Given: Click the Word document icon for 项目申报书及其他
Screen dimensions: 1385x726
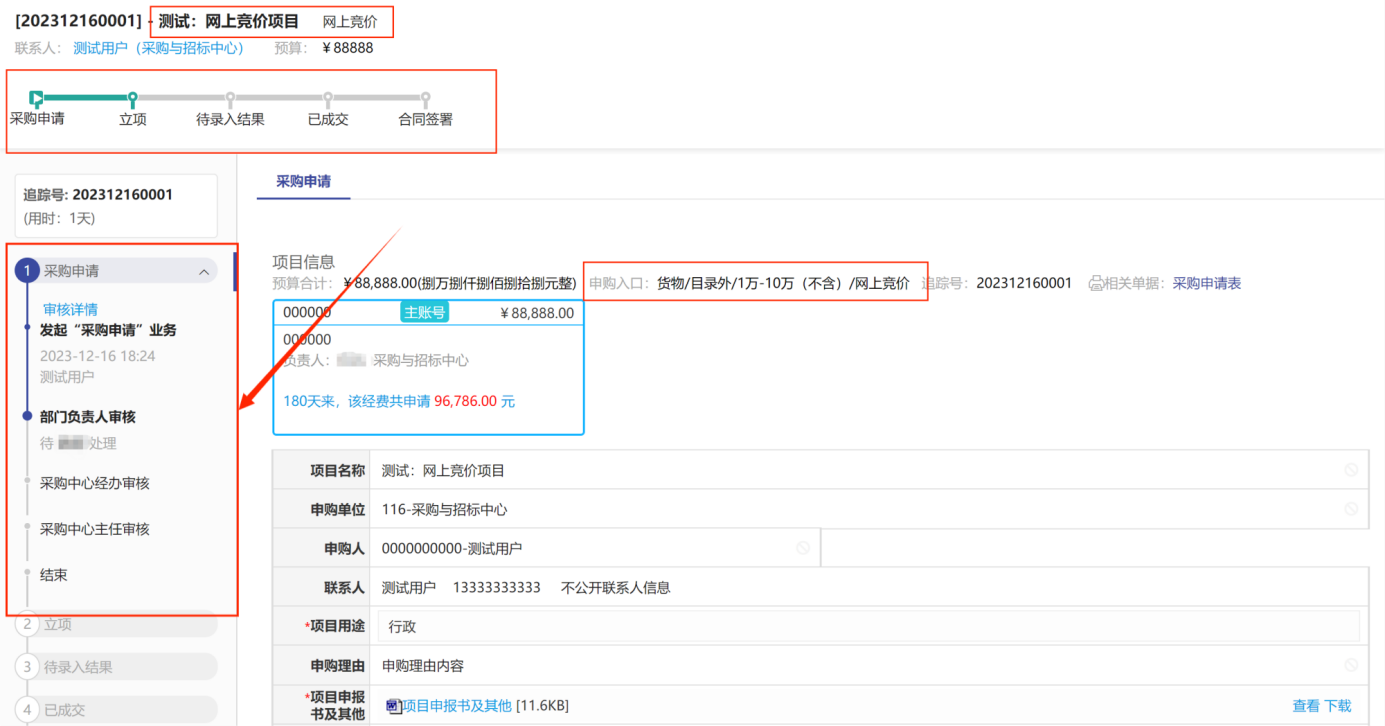Looking at the screenshot, I should coord(393,706).
